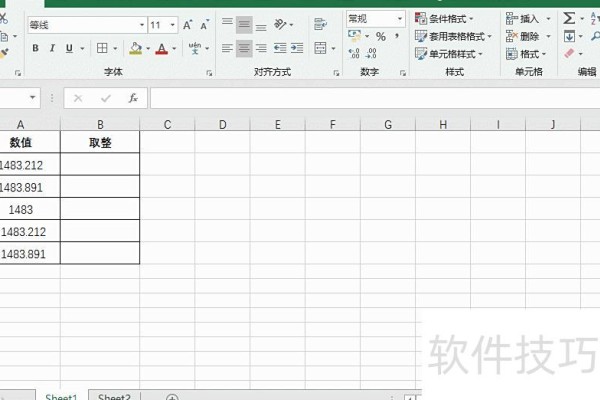This screenshot has height=400, width=600.
Task: Increase indent
Action: [297, 48]
